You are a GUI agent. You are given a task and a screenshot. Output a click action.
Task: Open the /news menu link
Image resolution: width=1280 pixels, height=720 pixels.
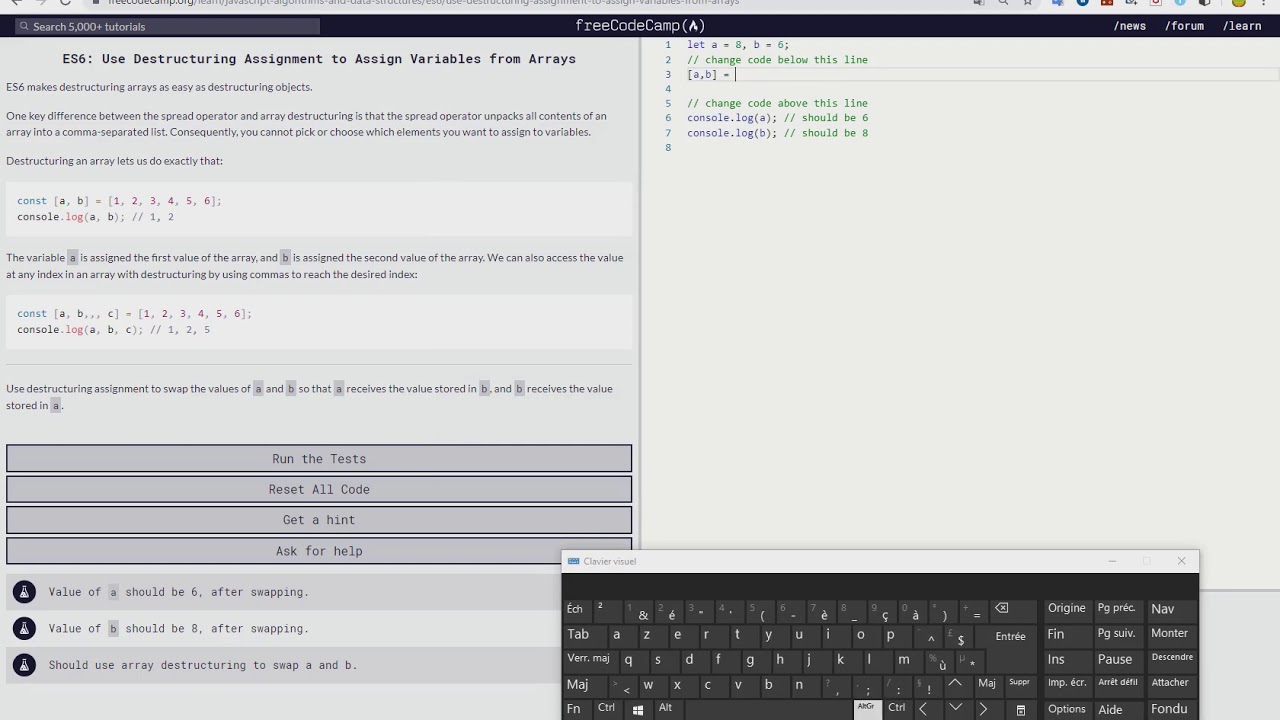click(x=1130, y=26)
